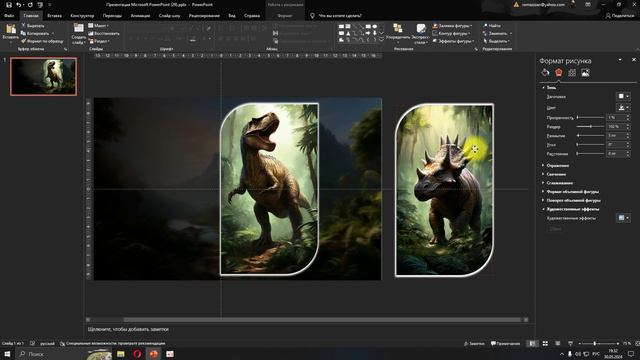This screenshot has height=360, width=640.
Task: Open the Раздел section dropdown
Action: pyautogui.click(x=99, y=41)
